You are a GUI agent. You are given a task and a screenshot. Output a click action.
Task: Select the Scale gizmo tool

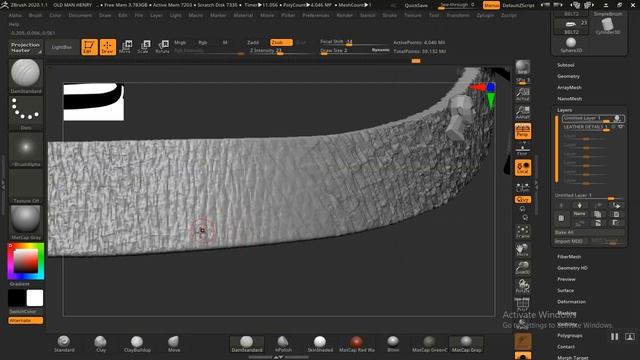point(144,47)
